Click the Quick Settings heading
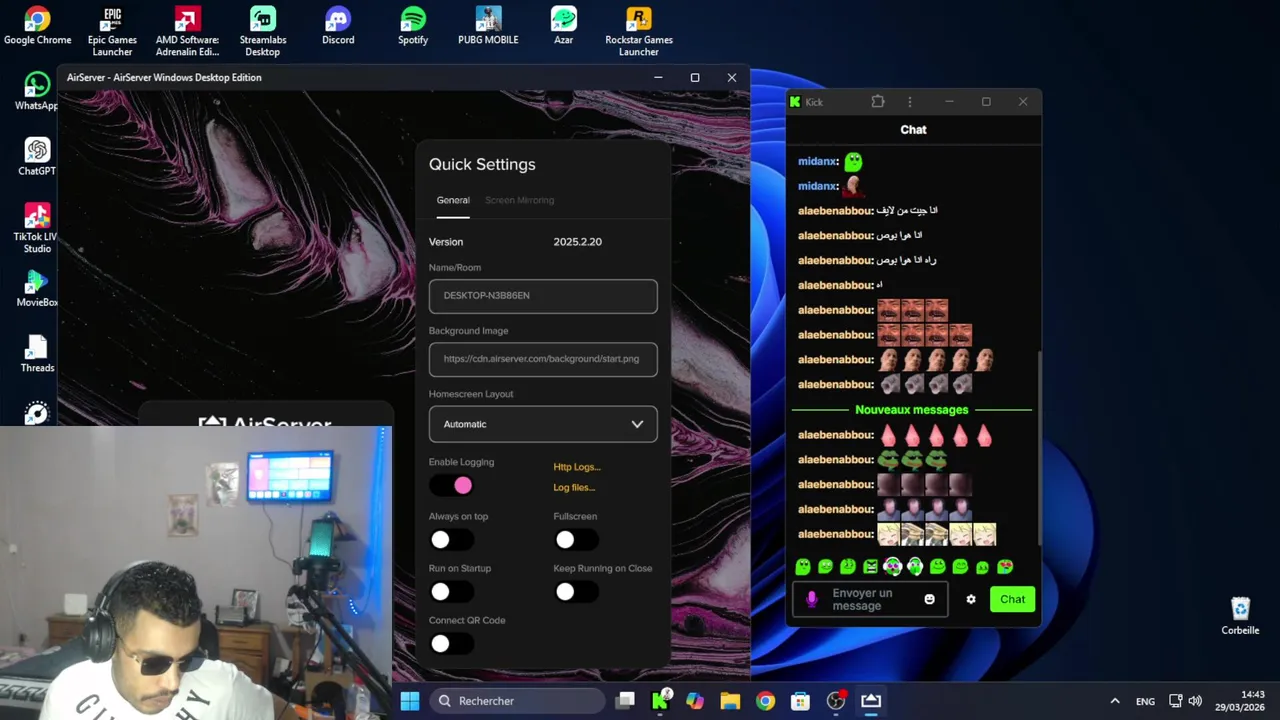 click(x=482, y=164)
